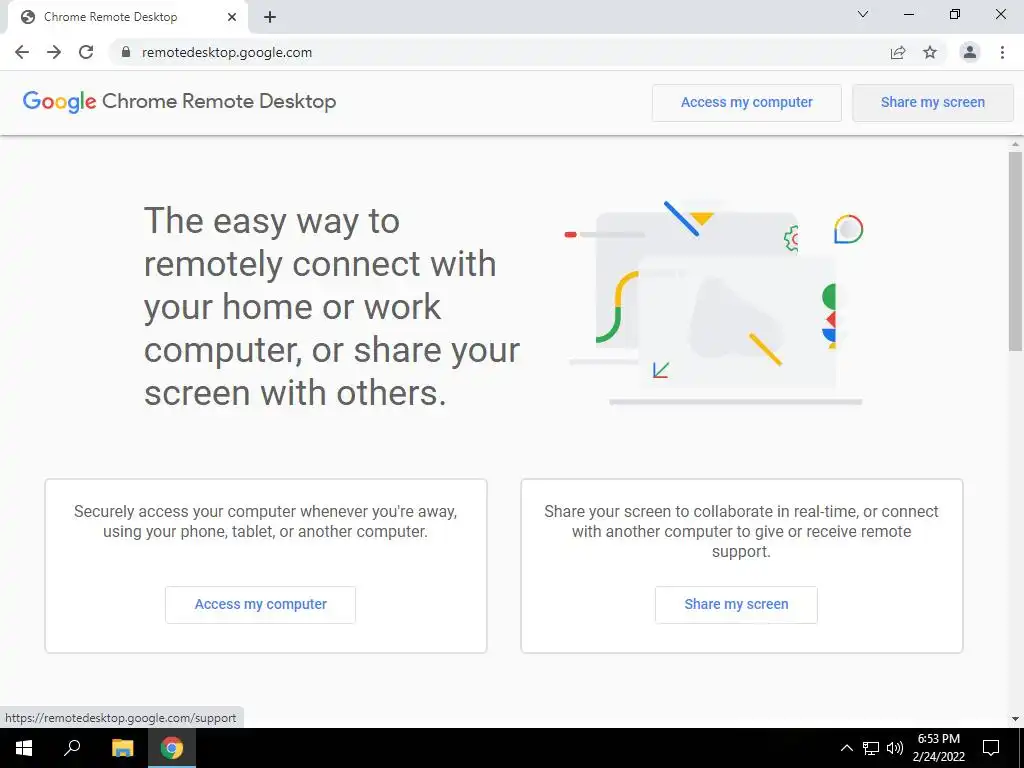Click the 'Securely access your computer' description
The image size is (1024, 768).
[x=265, y=521]
